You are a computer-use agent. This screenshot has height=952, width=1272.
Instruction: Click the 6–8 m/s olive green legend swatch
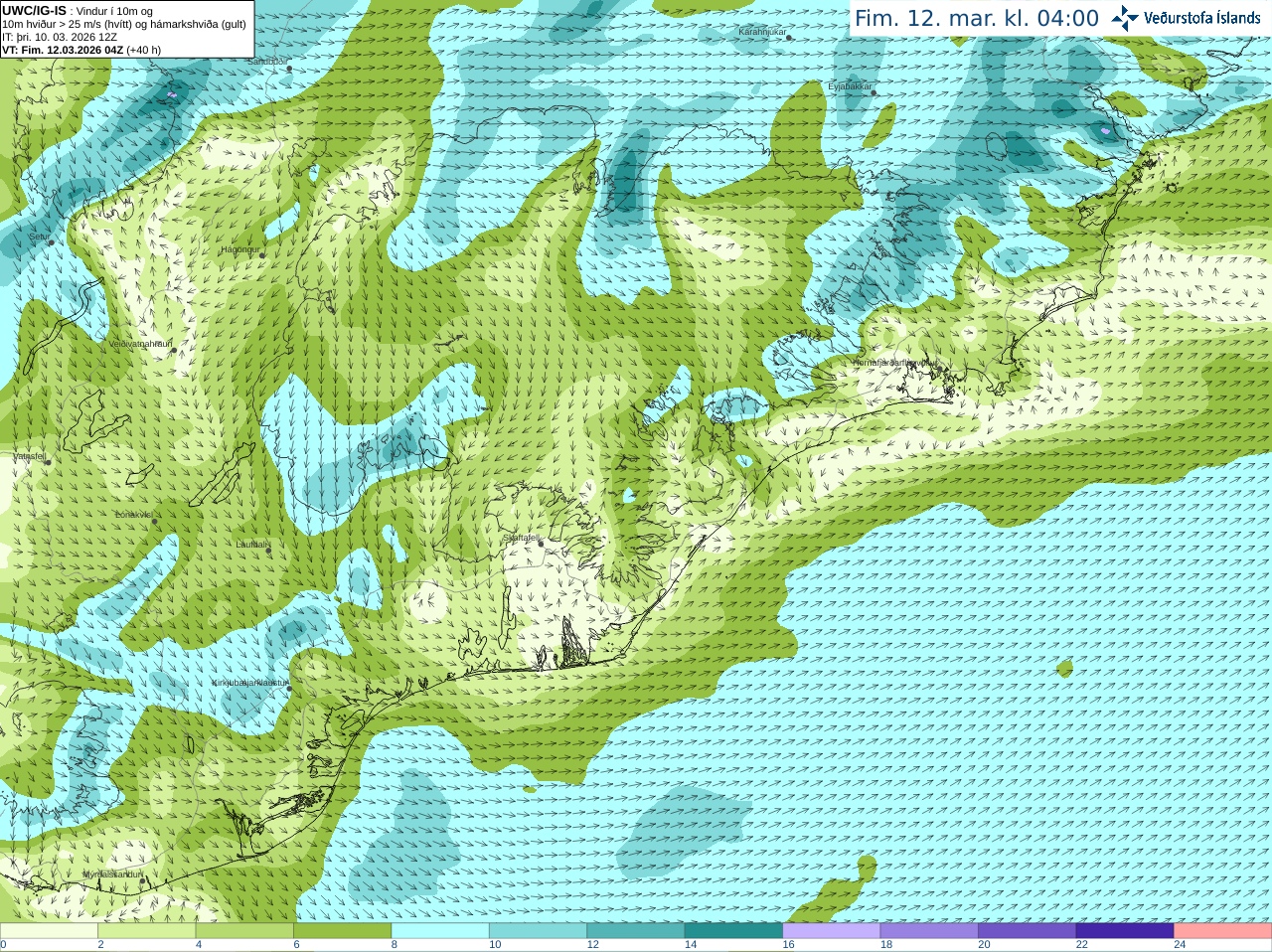(342, 931)
